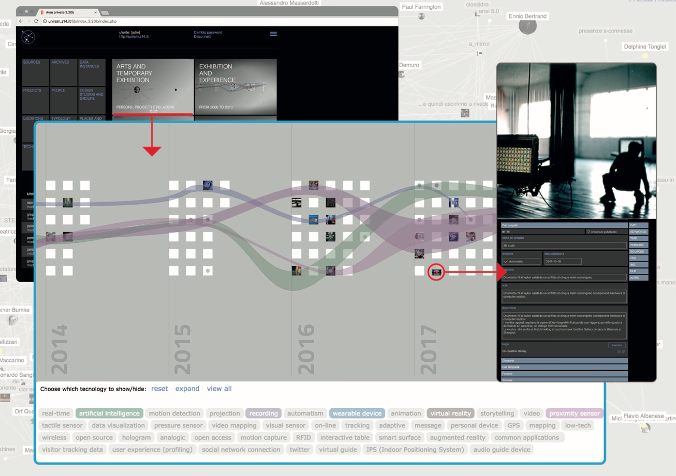Toggle the virtual reality technology tag

[452, 412]
